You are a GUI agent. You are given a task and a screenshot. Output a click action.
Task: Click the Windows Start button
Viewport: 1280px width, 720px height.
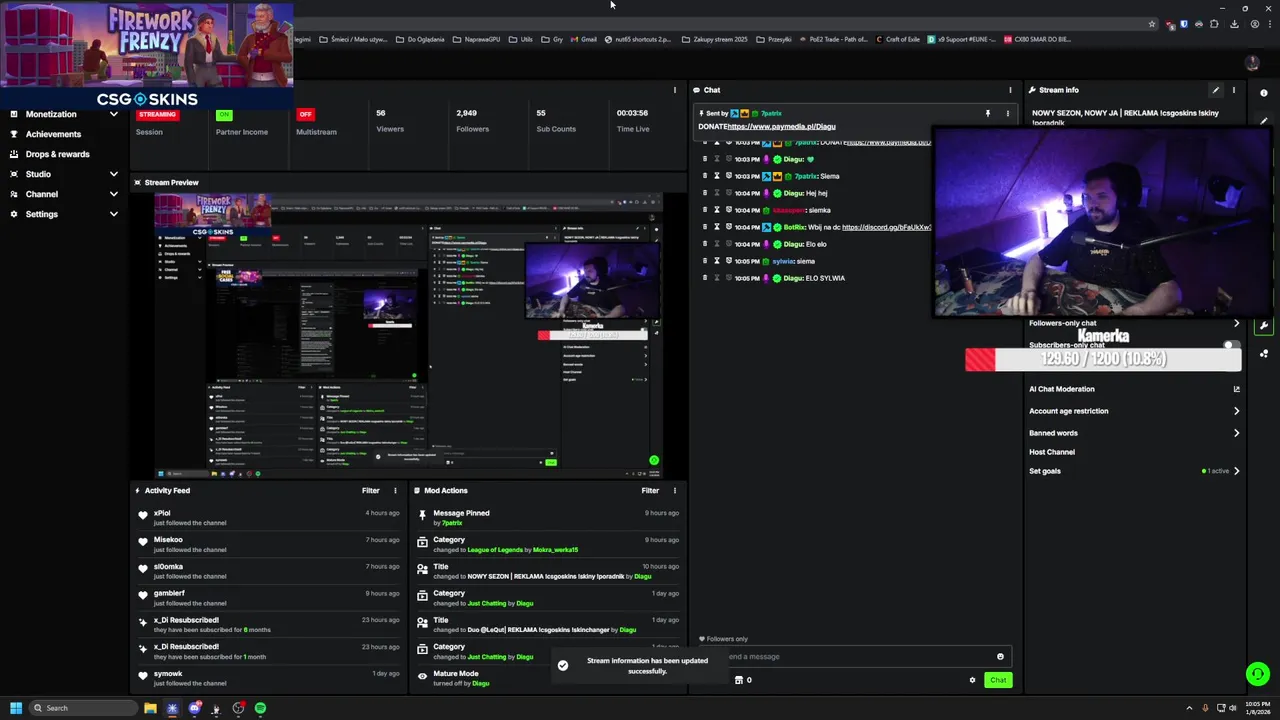(x=15, y=708)
